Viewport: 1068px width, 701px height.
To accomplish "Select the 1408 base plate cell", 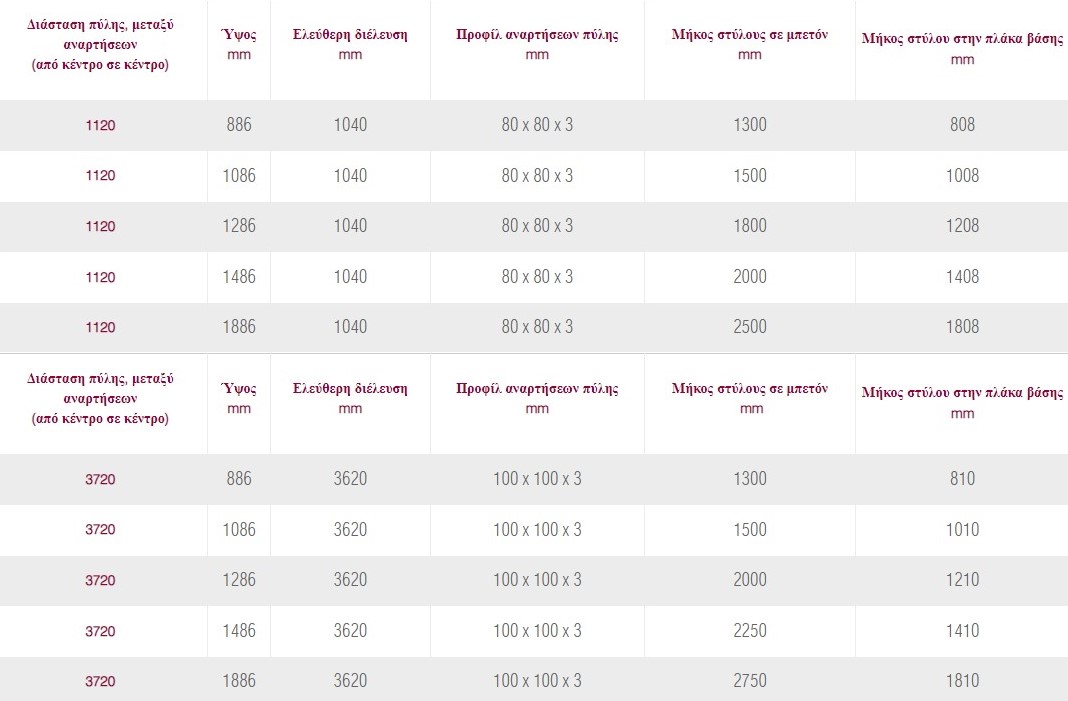I will (x=962, y=277).
